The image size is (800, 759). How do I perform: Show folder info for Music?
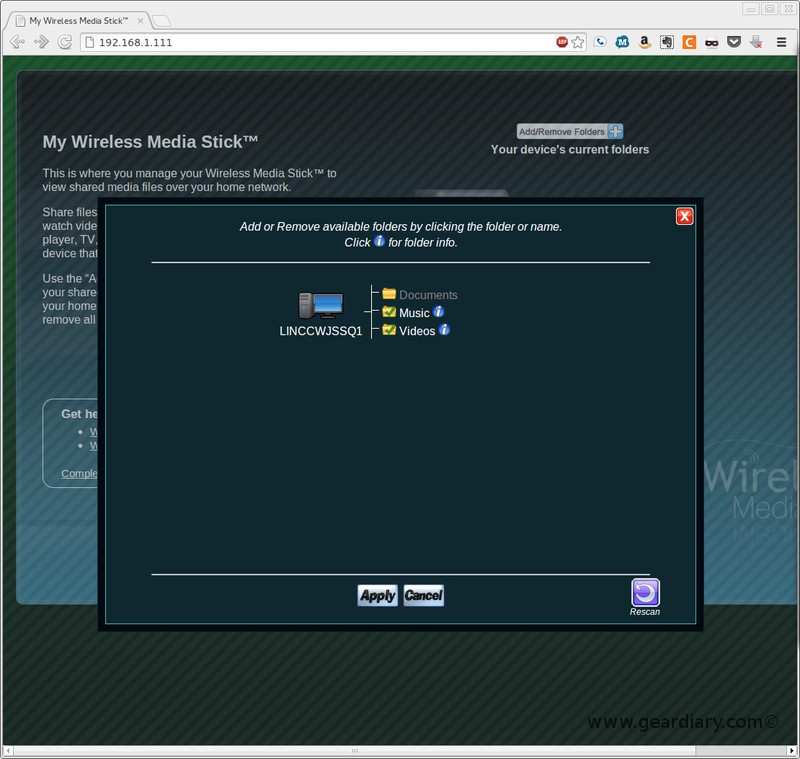(x=438, y=312)
